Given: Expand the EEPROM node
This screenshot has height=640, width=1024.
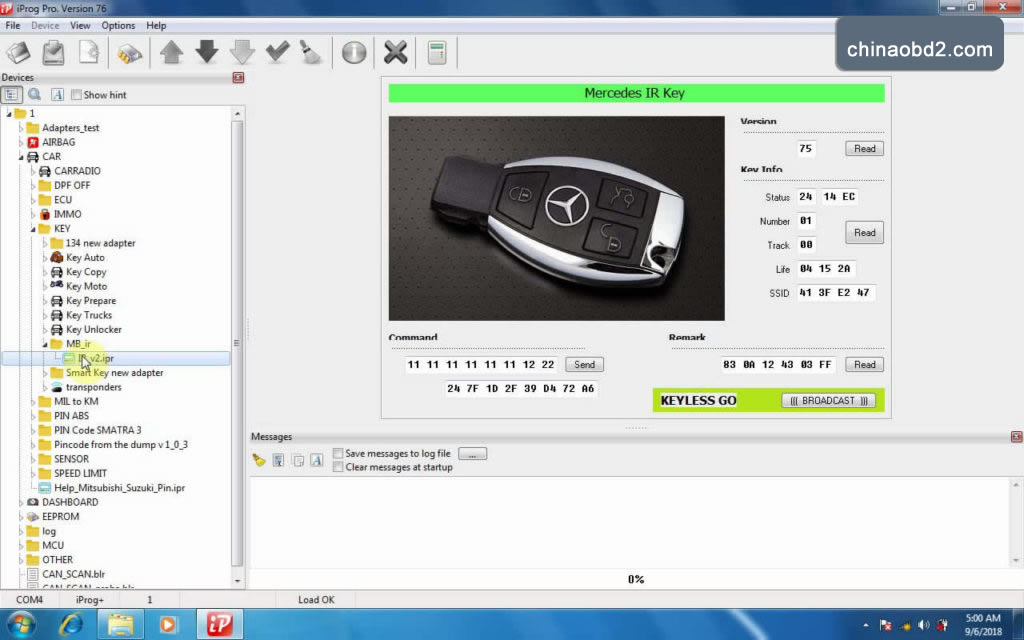Looking at the screenshot, I should (x=21, y=517).
